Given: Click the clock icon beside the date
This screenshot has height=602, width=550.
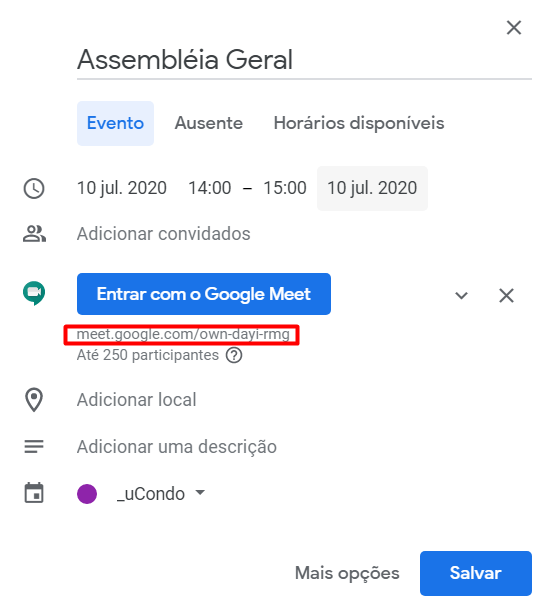Looking at the screenshot, I should click(34, 188).
